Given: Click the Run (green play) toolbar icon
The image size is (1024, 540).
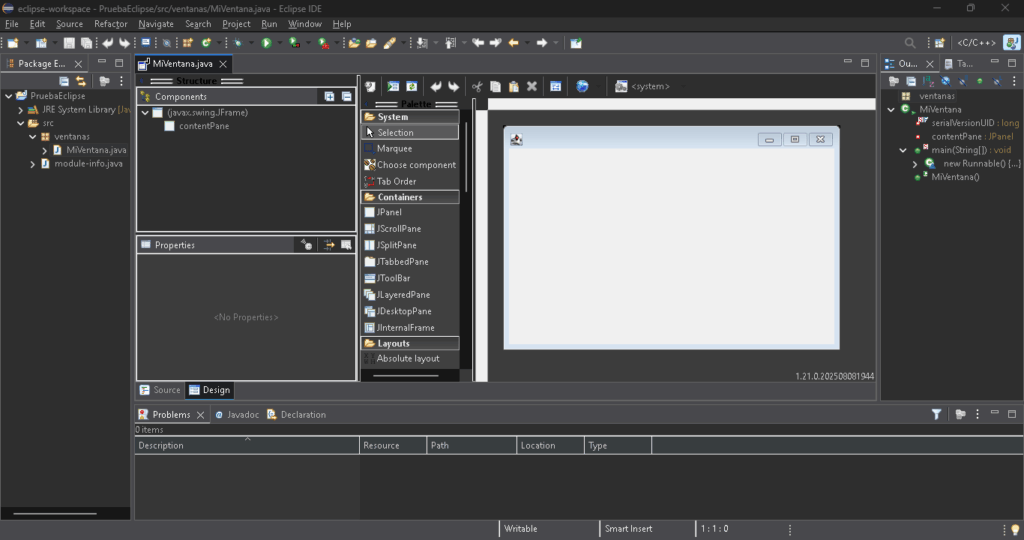Looking at the screenshot, I should pyautogui.click(x=266, y=43).
